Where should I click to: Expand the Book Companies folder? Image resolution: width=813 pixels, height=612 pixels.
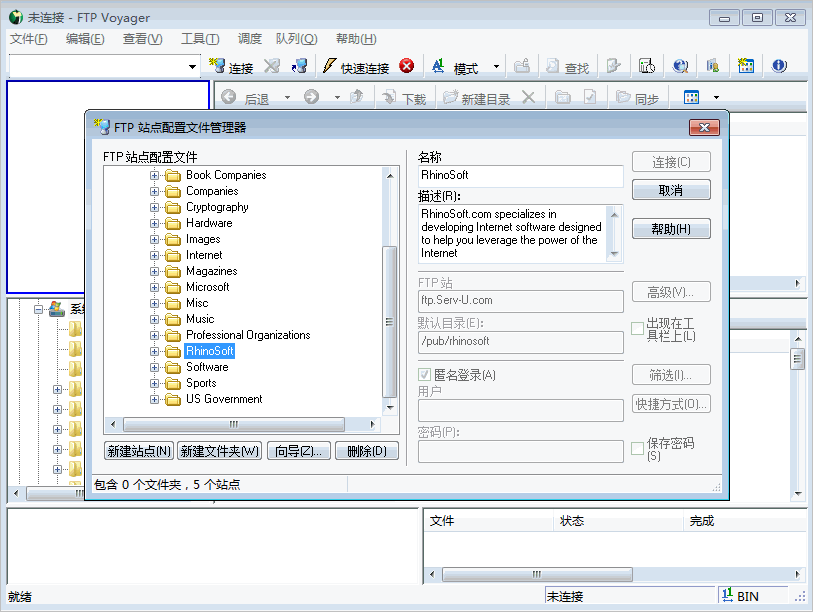(x=155, y=175)
